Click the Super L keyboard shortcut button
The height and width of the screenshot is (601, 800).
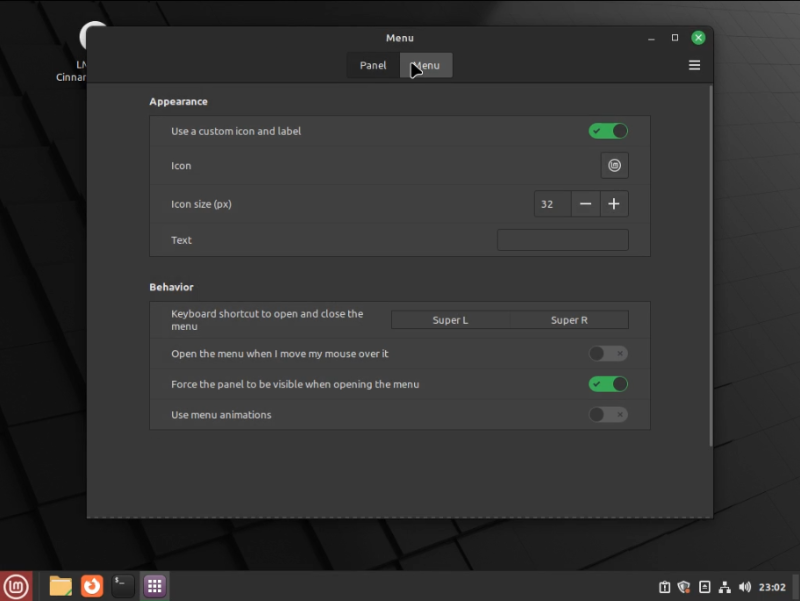(x=450, y=320)
